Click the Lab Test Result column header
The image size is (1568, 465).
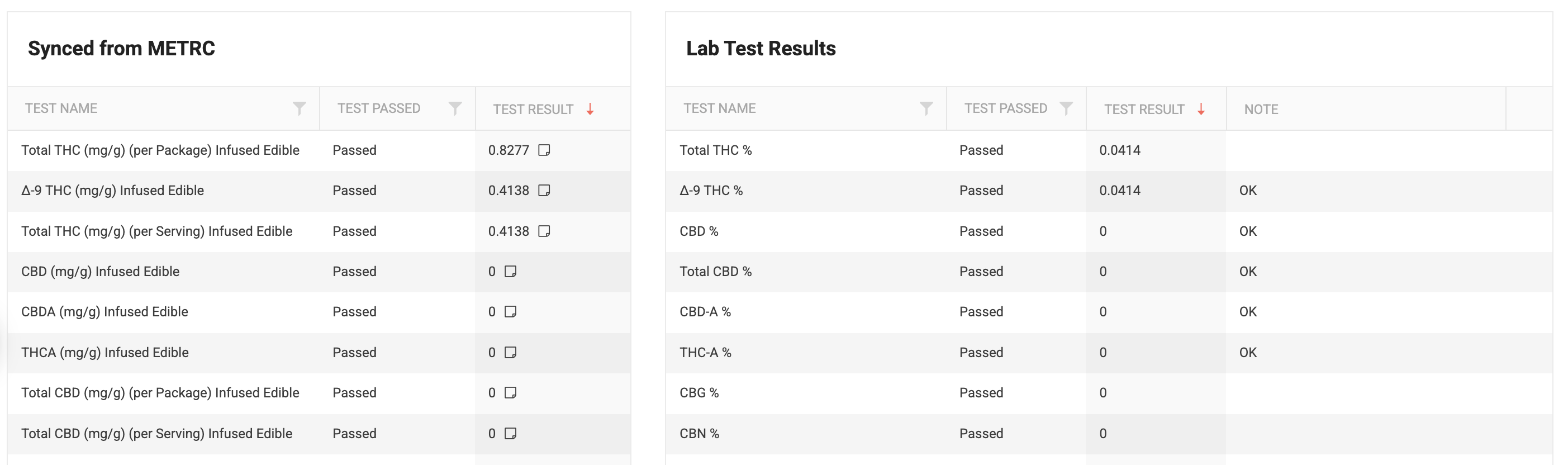point(1144,109)
